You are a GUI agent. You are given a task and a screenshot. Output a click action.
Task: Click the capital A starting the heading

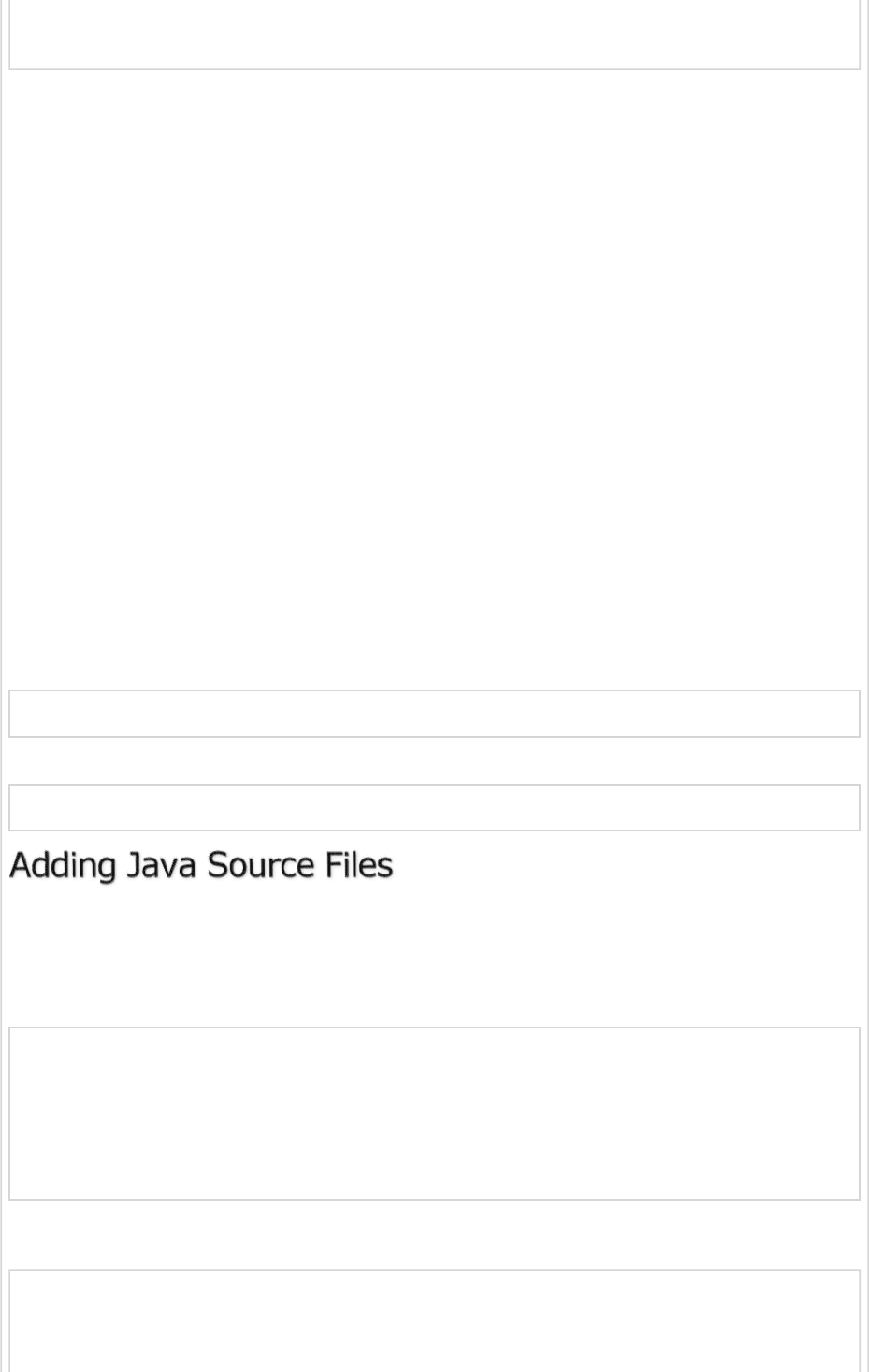(x=20, y=865)
